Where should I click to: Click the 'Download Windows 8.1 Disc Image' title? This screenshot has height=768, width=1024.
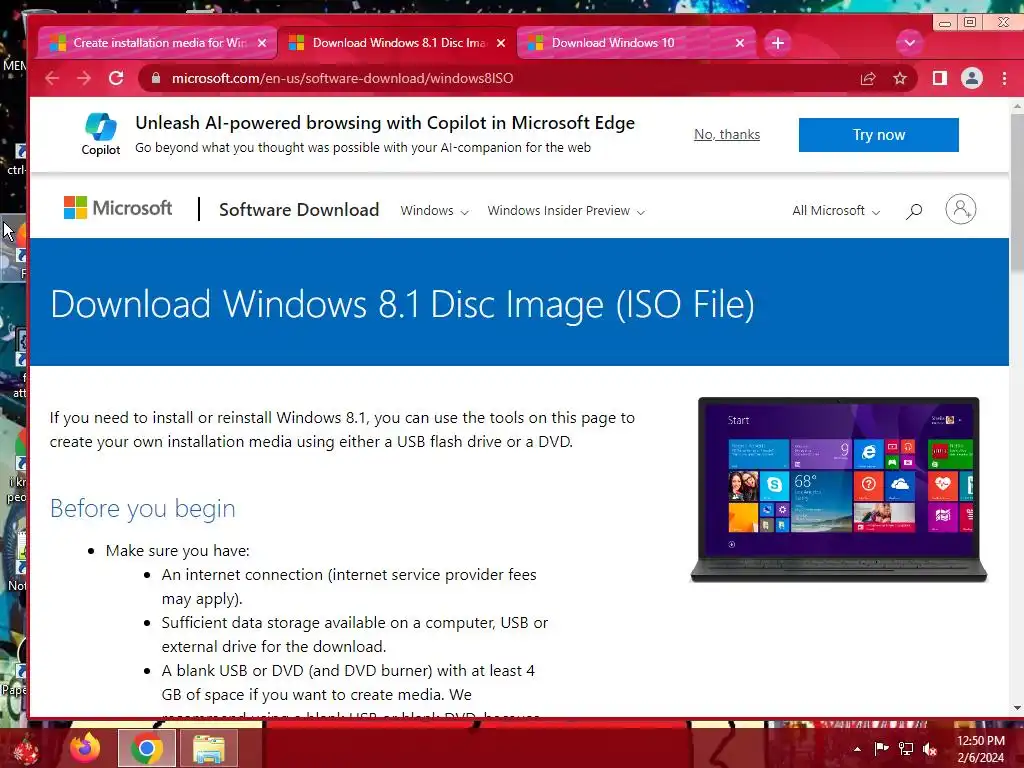click(x=402, y=304)
